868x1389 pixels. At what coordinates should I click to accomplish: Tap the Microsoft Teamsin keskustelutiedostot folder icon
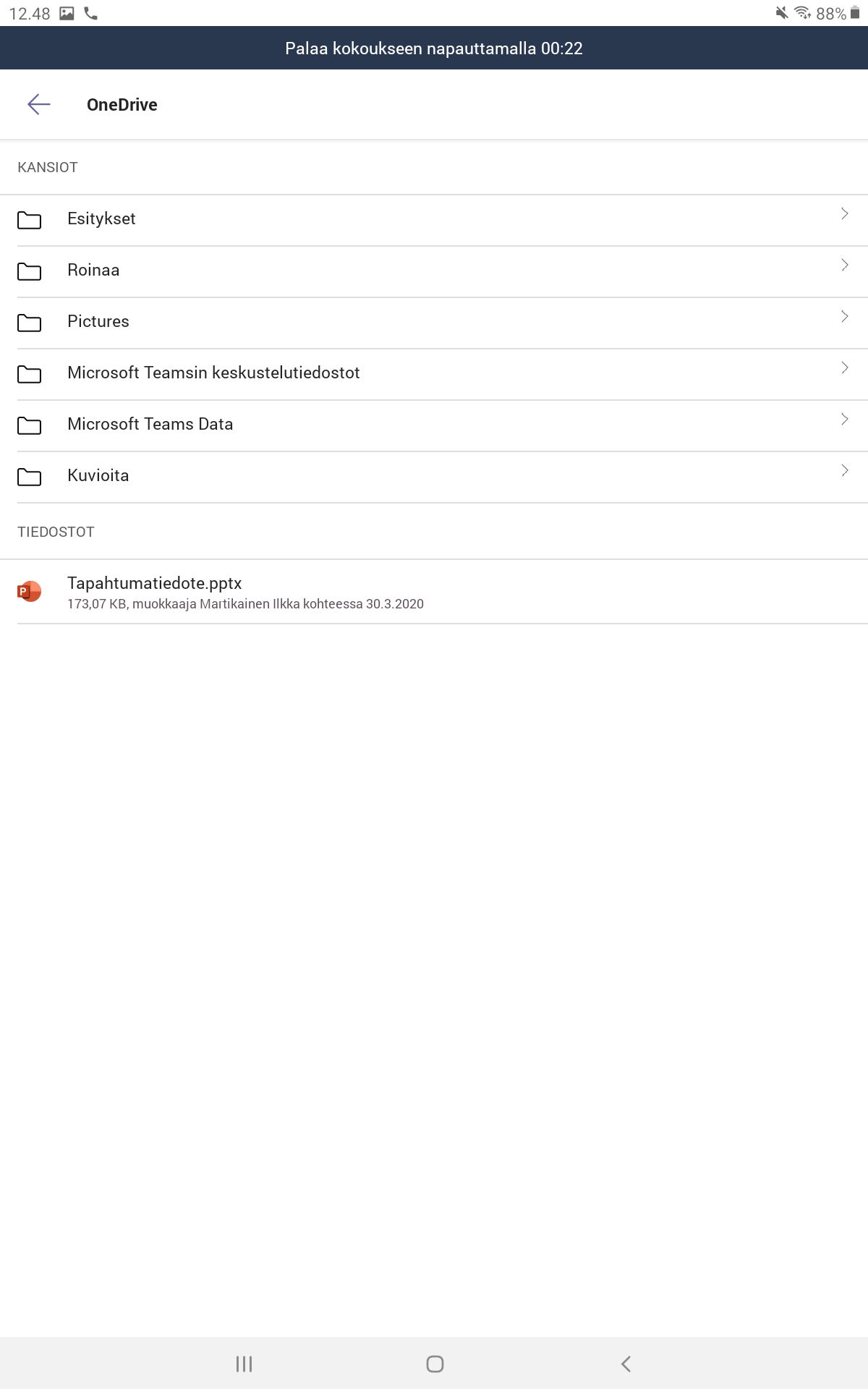29,374
